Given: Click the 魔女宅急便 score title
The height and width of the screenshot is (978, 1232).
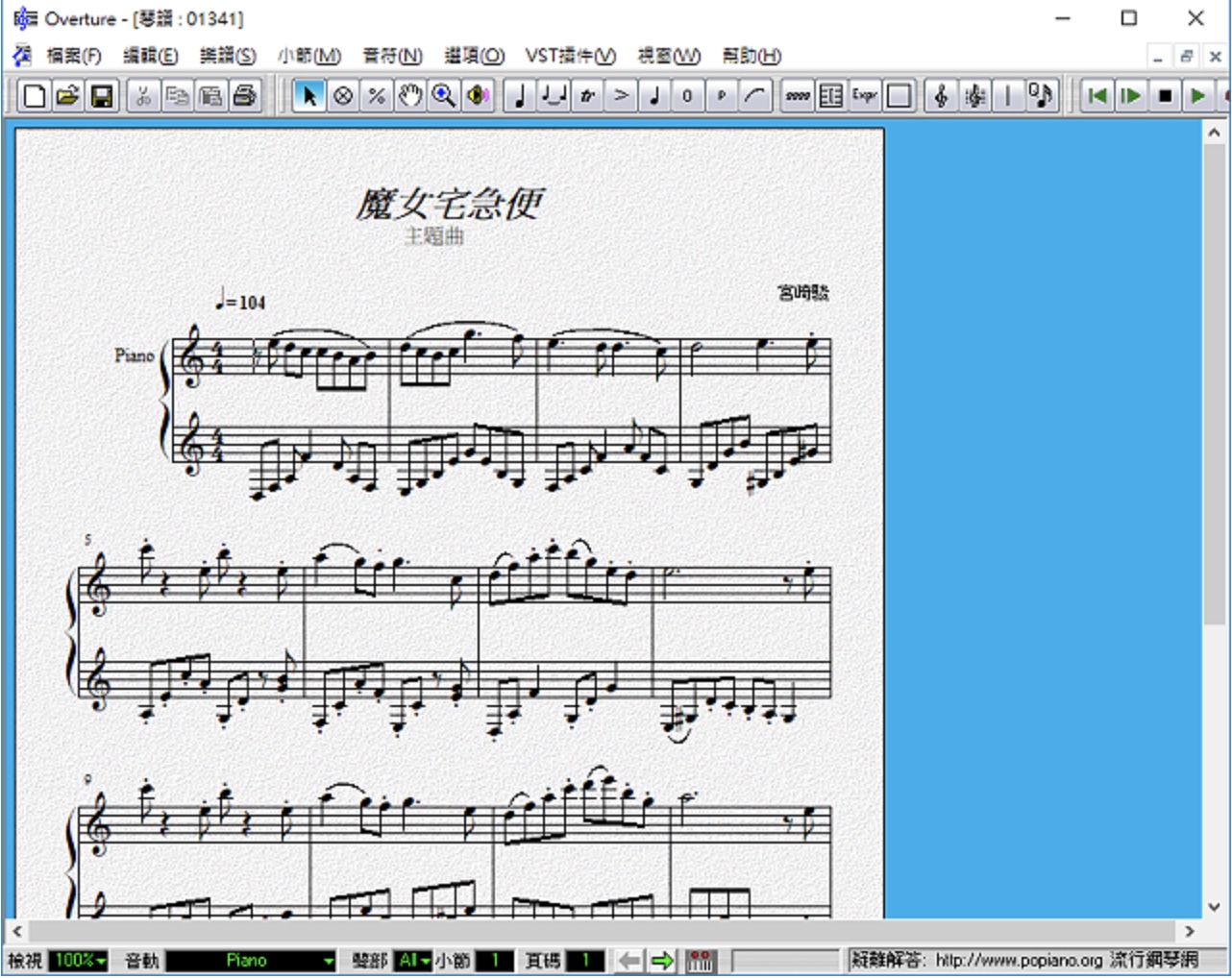Looking at the screenshot, I should tap(450, 203).
